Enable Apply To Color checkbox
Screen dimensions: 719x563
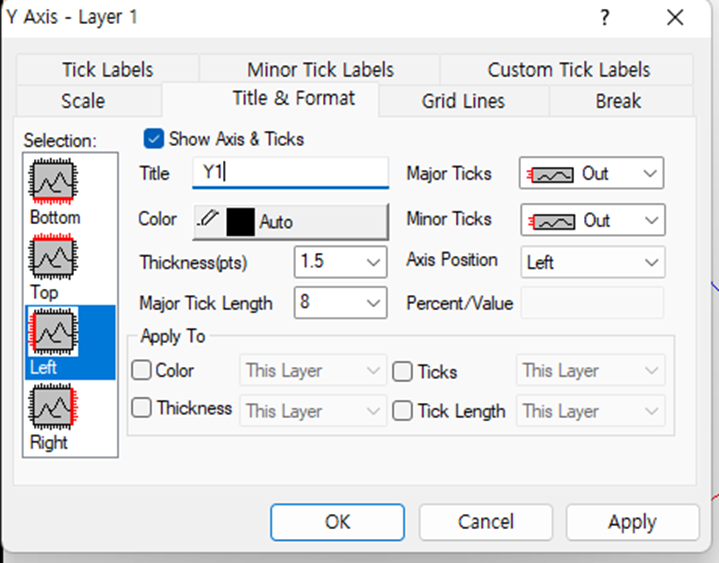pos(141,370)
